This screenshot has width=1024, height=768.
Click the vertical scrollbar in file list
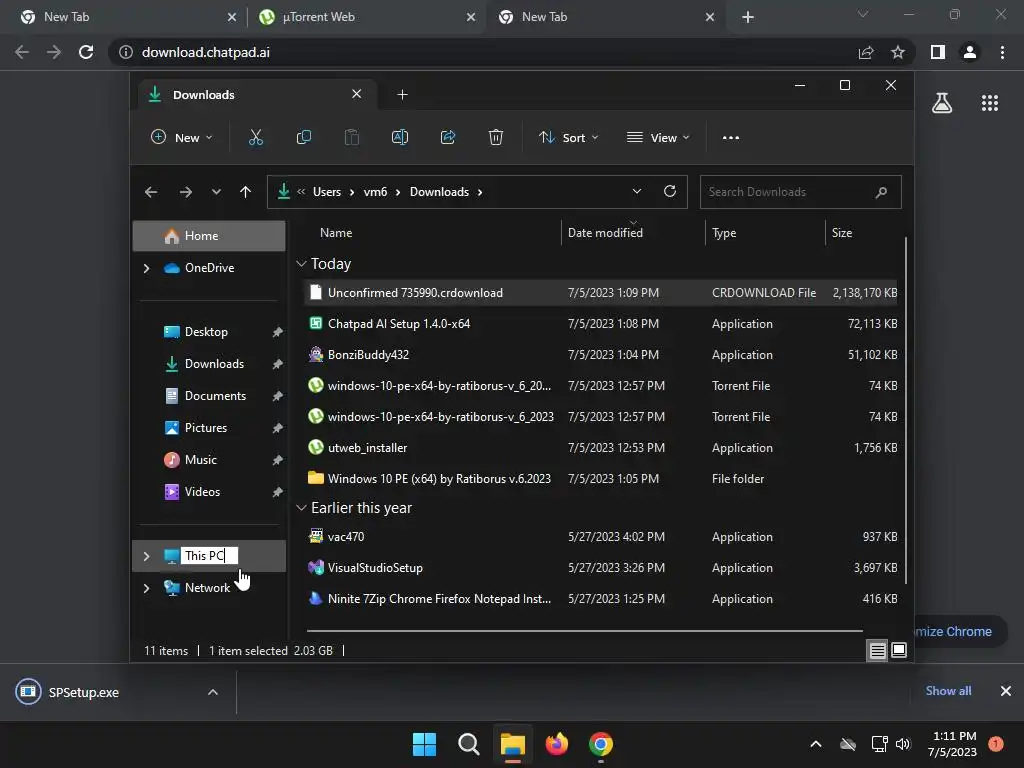coord(906,410)
